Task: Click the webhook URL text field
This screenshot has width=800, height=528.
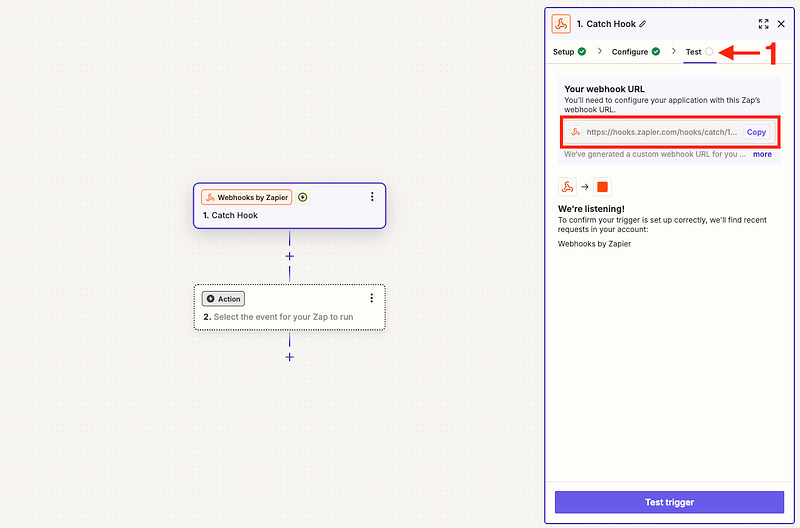Action: point(660,132)
